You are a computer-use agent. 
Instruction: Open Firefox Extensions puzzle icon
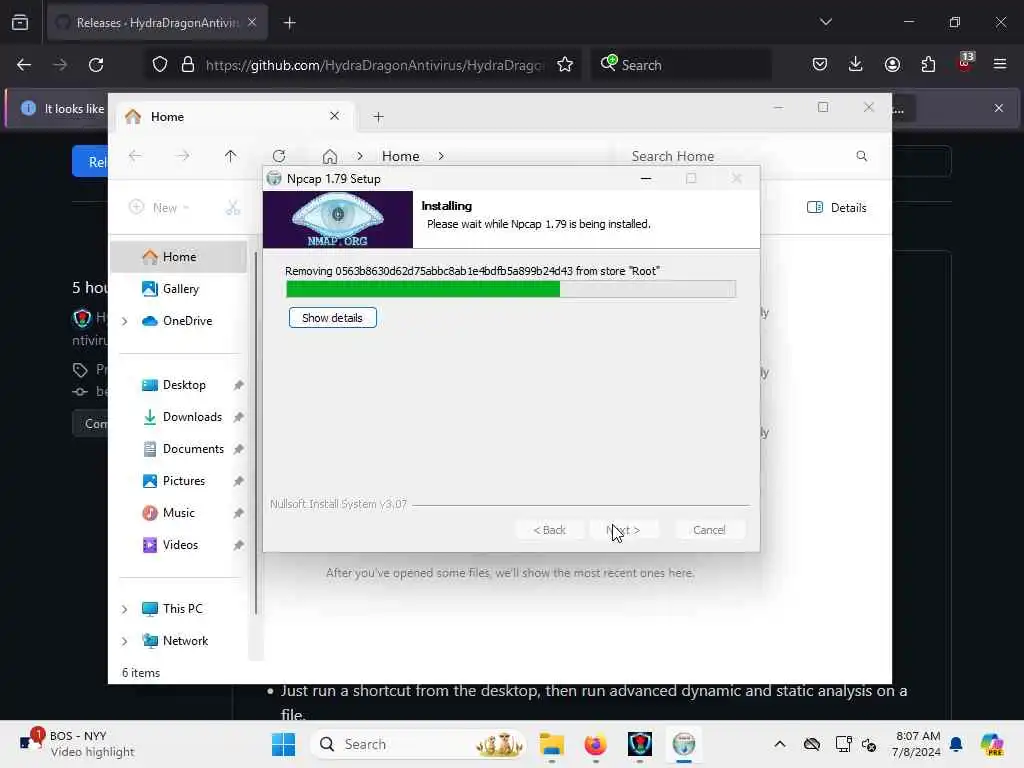[928, 65]
